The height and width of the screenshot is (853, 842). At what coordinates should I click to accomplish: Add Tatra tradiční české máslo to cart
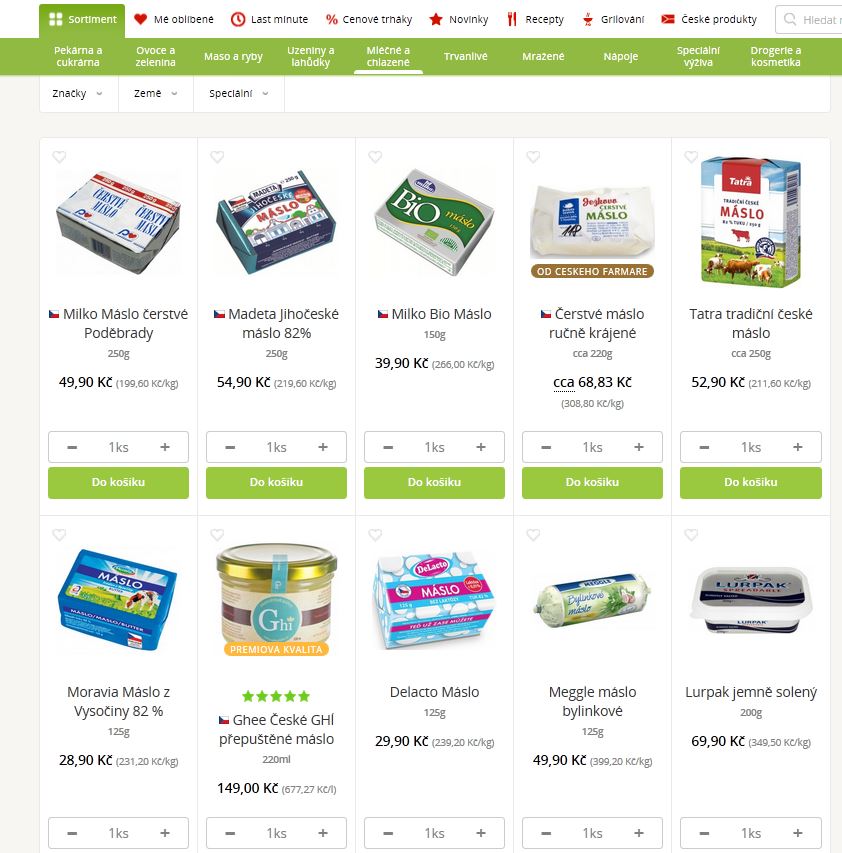pos(751,483)
